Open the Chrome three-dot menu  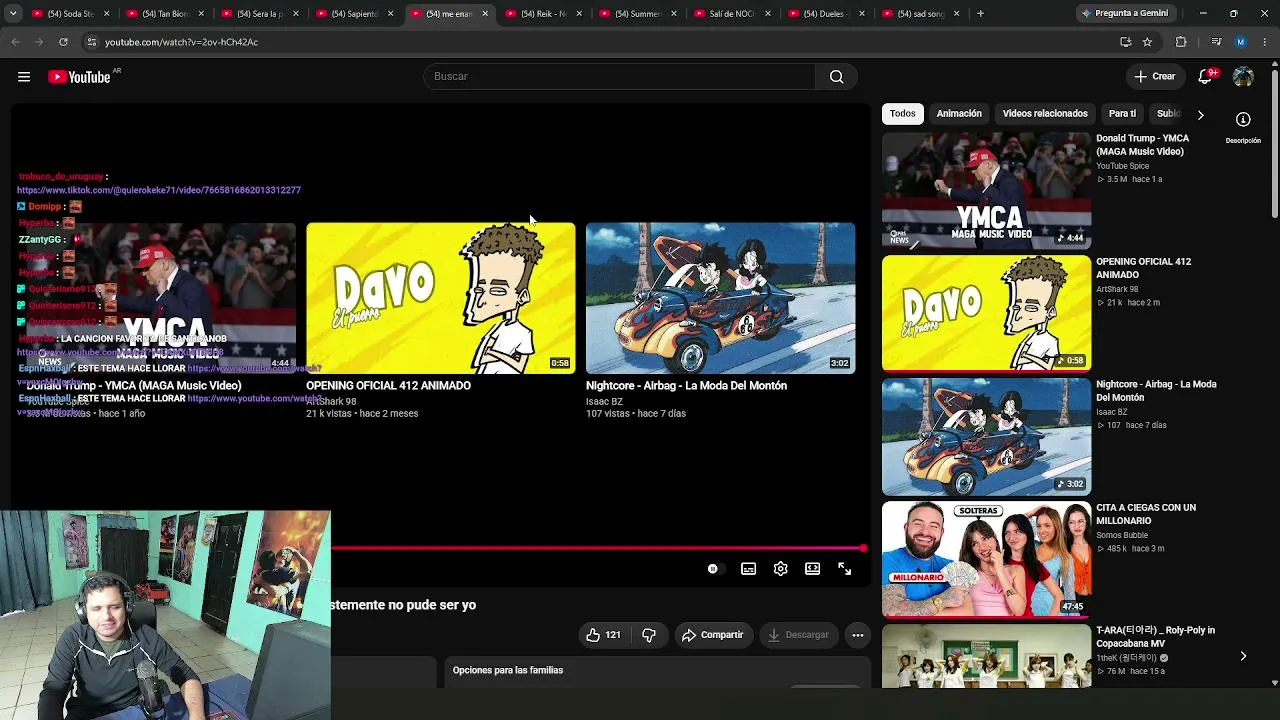point(1265,42)
